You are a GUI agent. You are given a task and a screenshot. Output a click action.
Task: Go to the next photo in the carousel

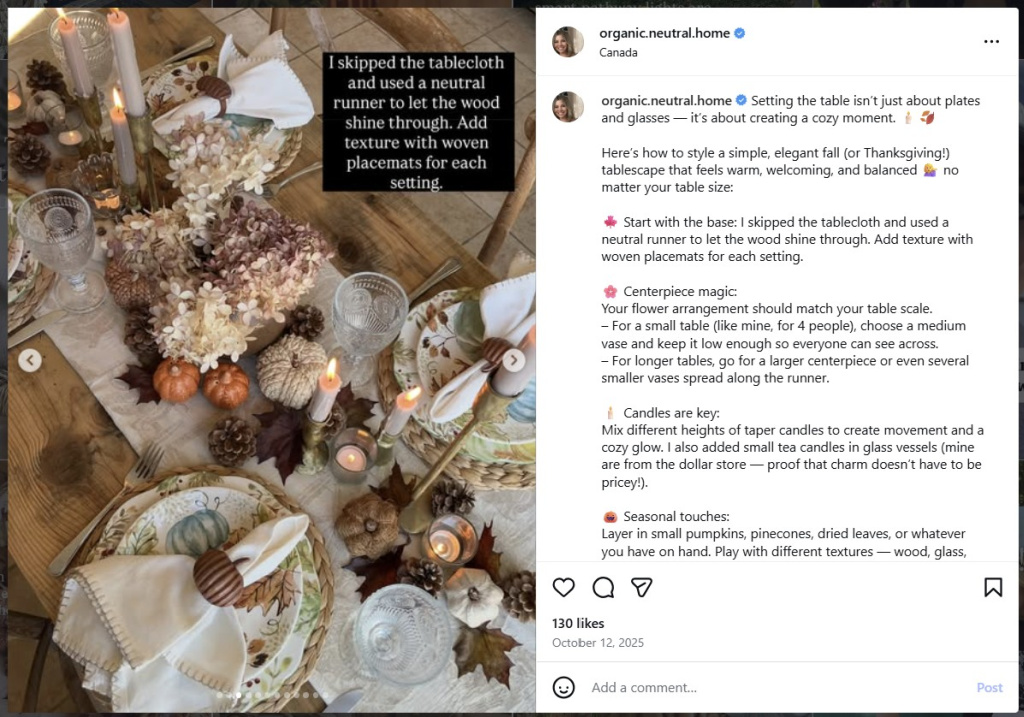[x=513, y=360]
